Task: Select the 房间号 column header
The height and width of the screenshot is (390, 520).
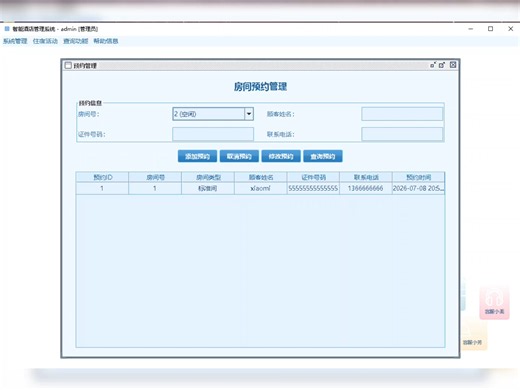Action: click(x=155, y=177)
